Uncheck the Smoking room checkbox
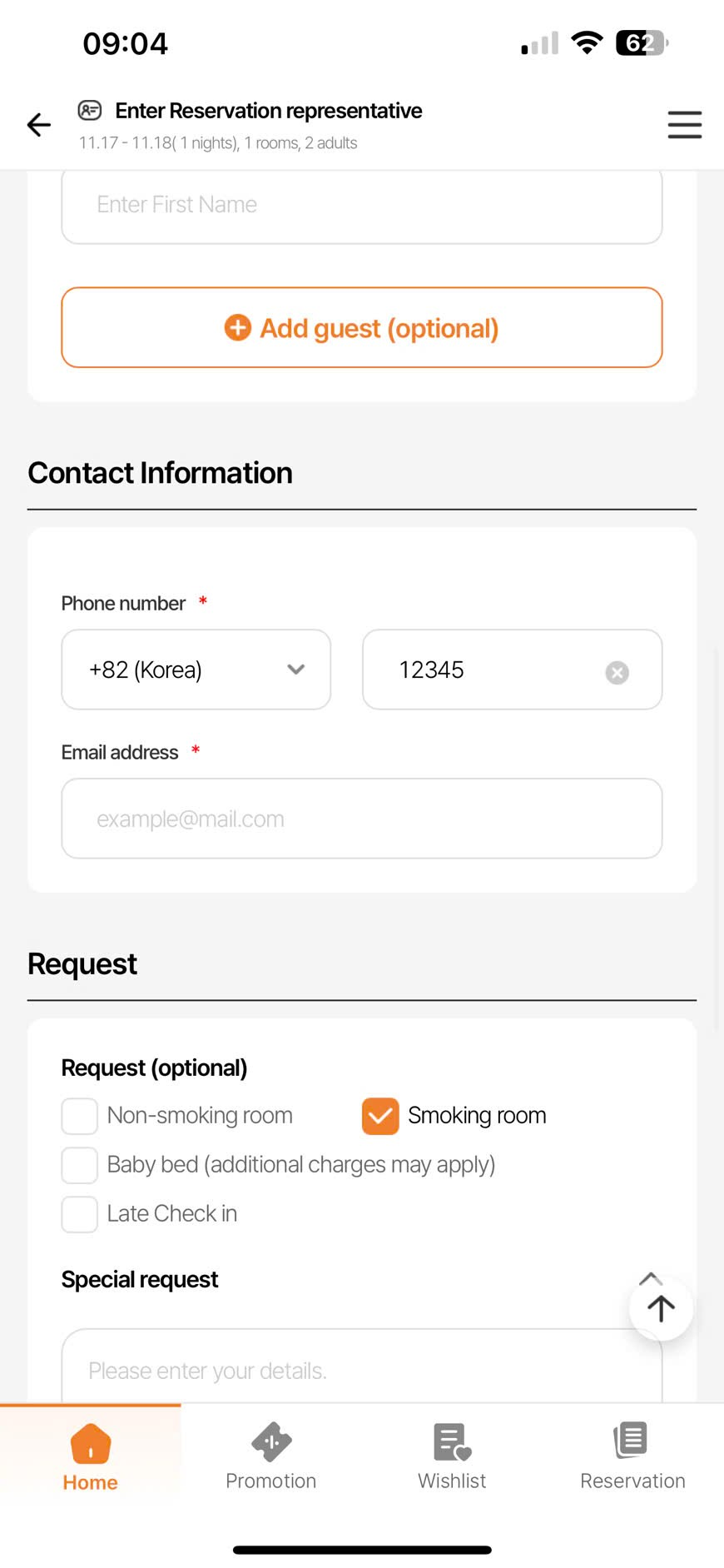Image resolution: width=724 pixels, height=1568 pixels. point(380,1116)
